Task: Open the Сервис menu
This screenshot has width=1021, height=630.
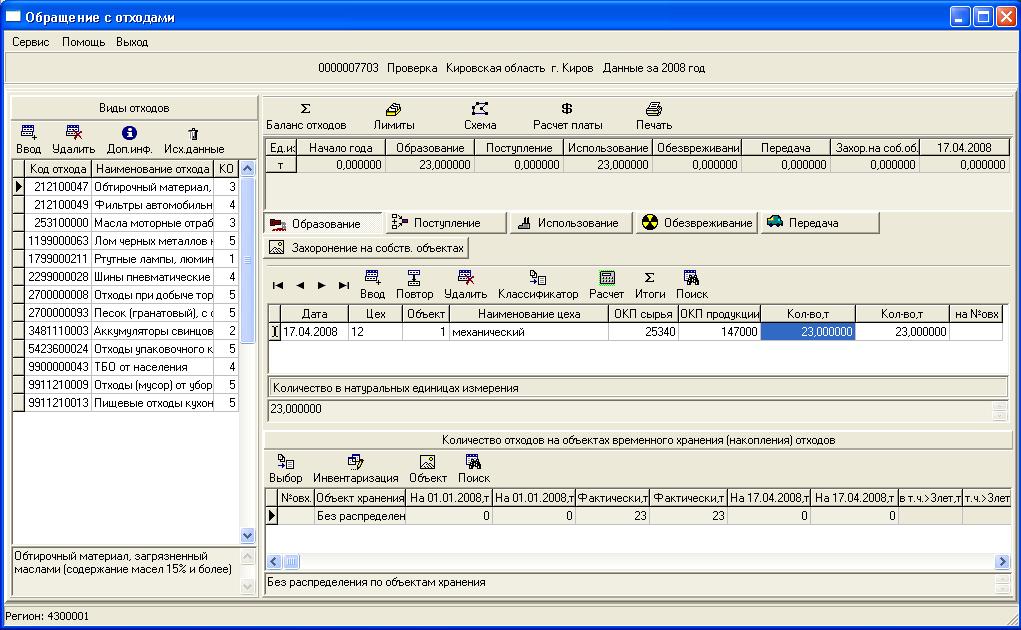Action: coord(31,42)
